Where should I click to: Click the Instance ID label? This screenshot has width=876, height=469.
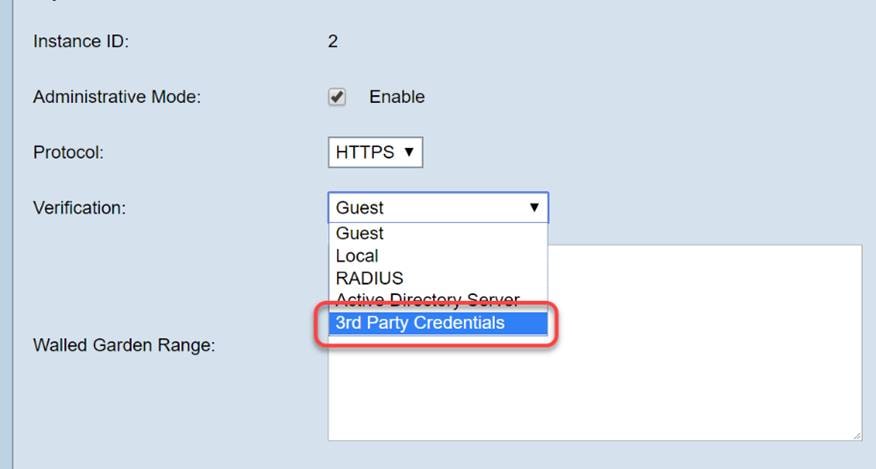click(x=81, y=42)
